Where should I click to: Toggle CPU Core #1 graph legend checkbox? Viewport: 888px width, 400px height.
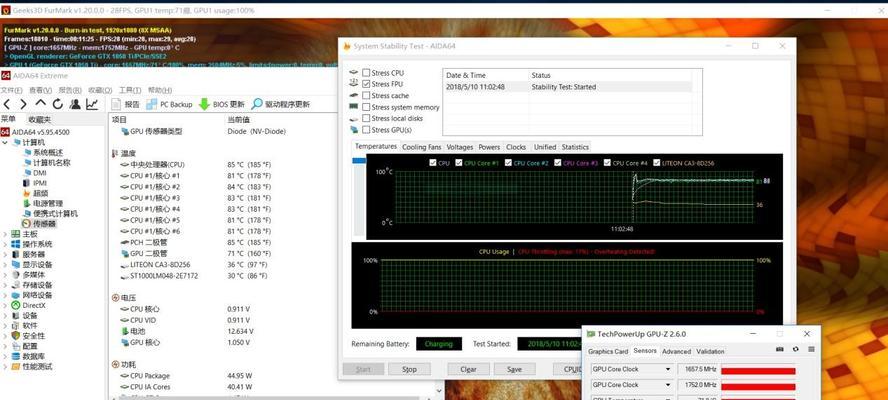459,163
